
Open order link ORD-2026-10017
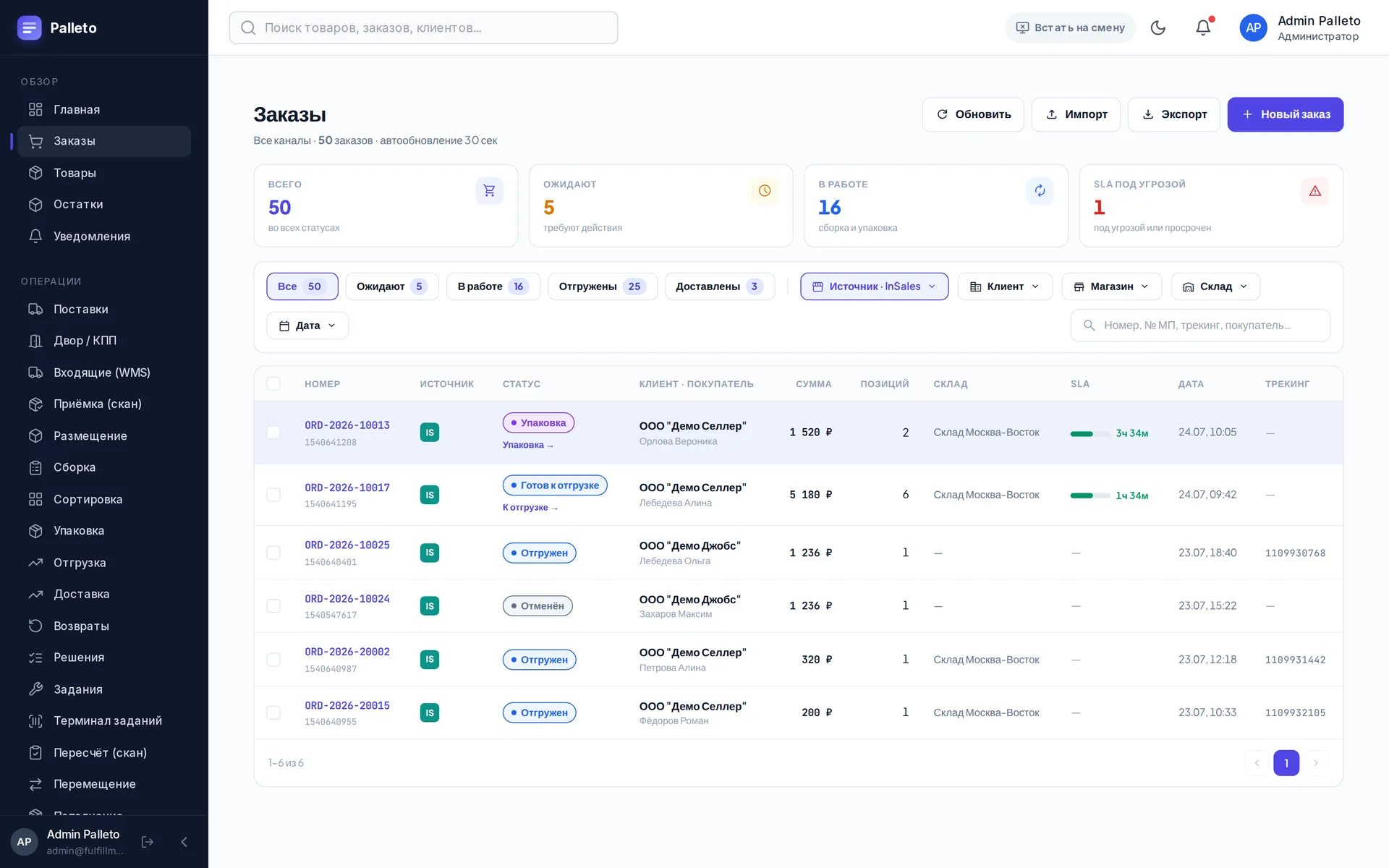click(347, 488)
